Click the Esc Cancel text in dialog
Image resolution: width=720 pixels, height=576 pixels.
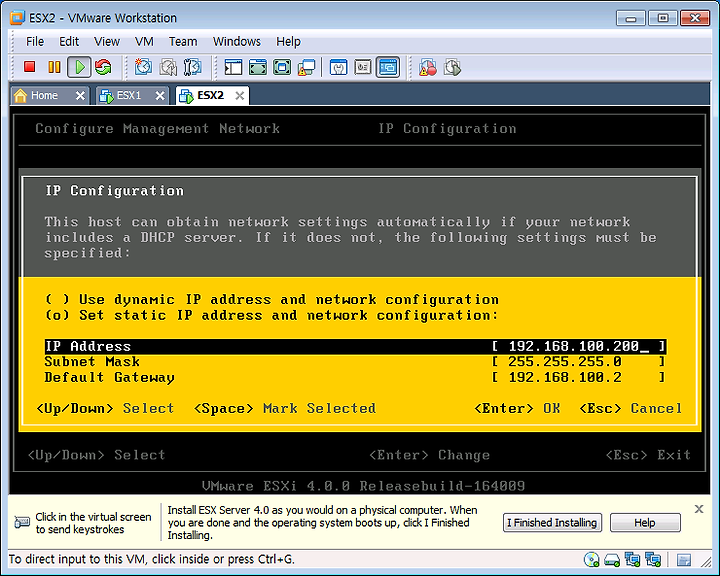click(630, 408)
